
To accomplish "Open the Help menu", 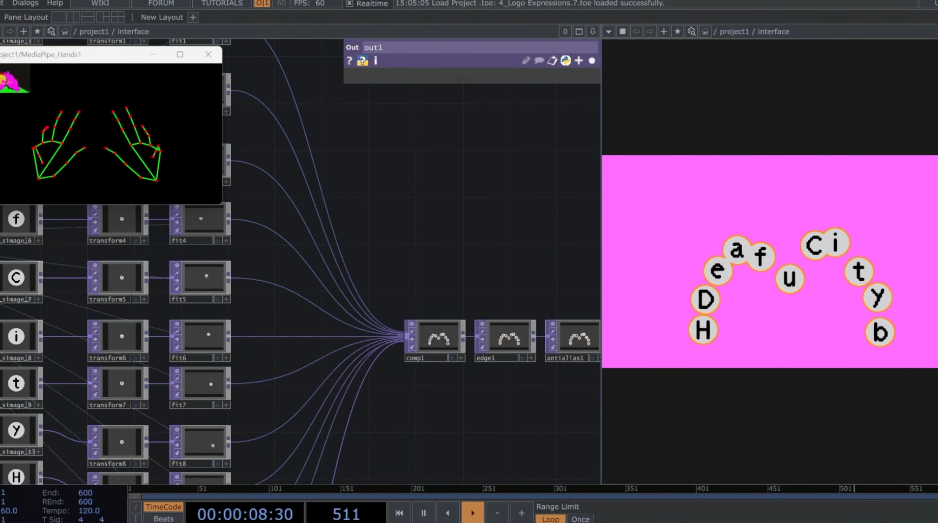I will (55, 3).
